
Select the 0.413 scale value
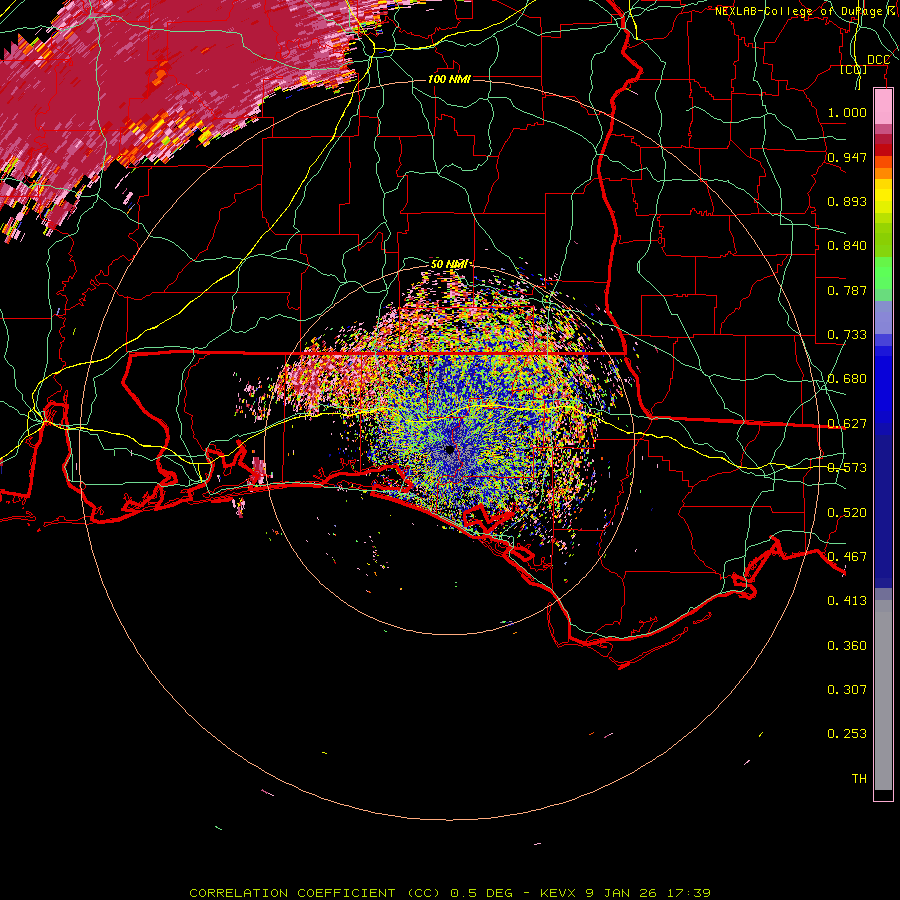pos(847,601)
